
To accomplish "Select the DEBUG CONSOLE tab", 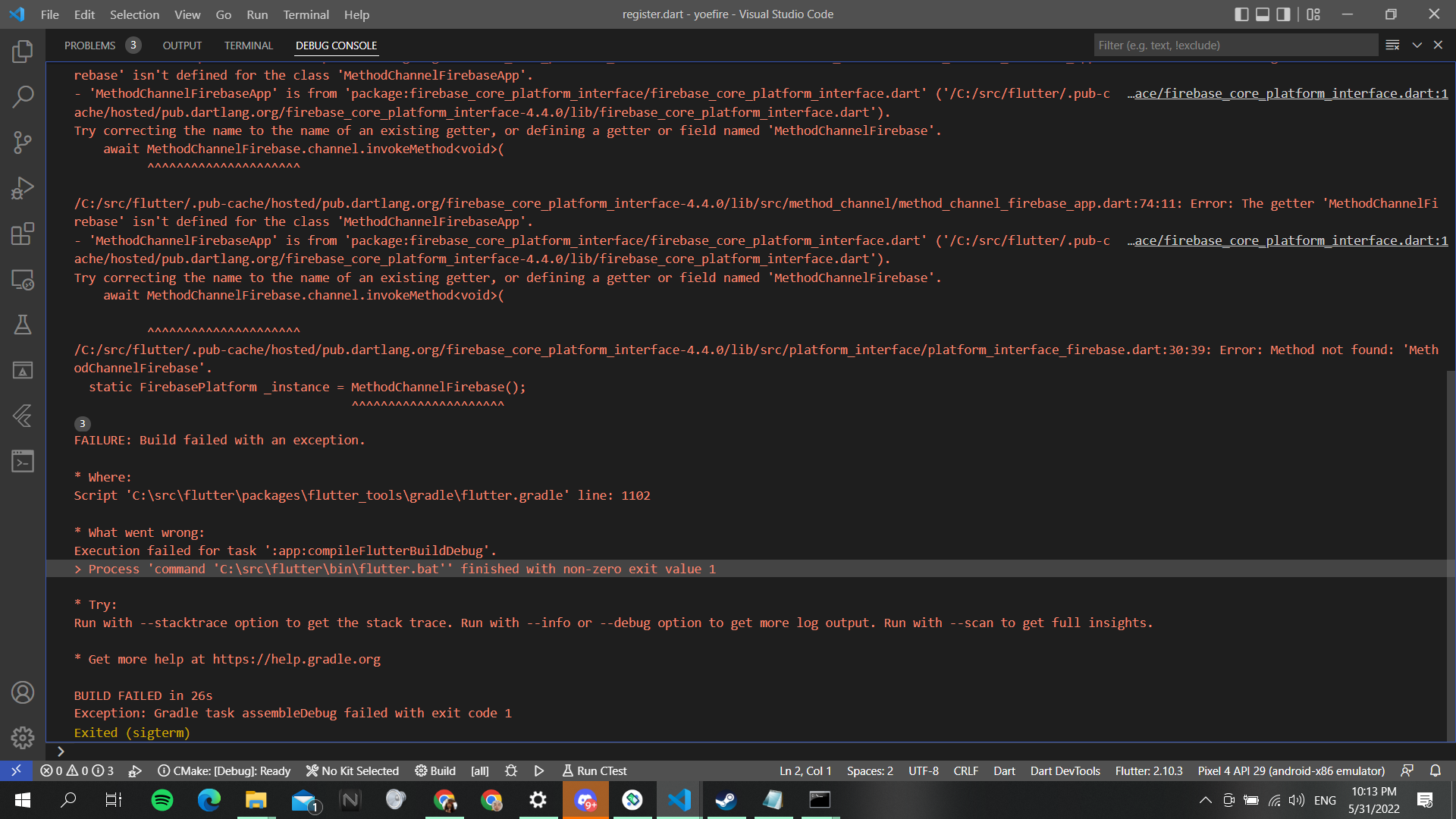I will [x=336, y=45].
